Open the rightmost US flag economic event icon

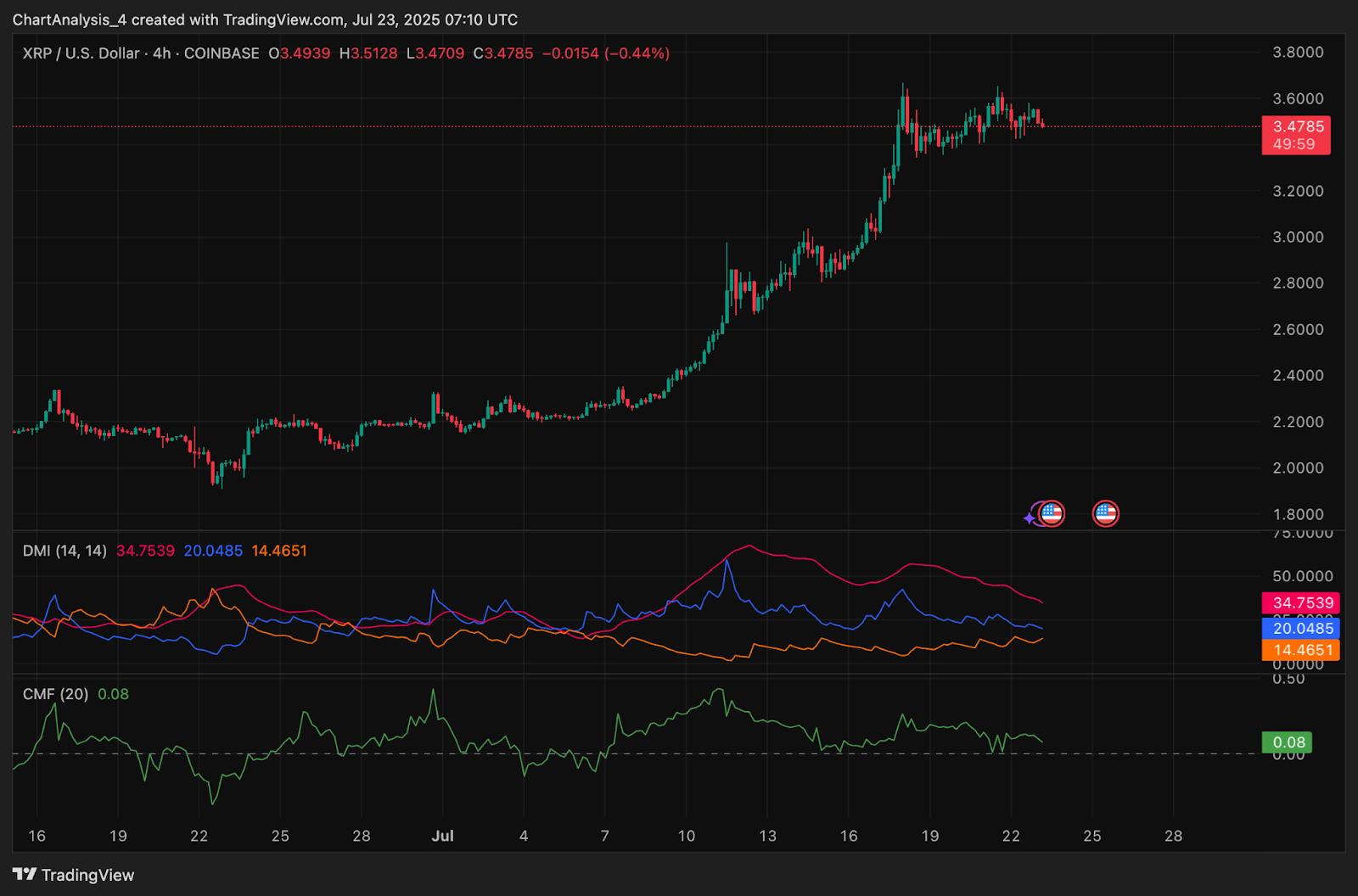point(1106,513)
